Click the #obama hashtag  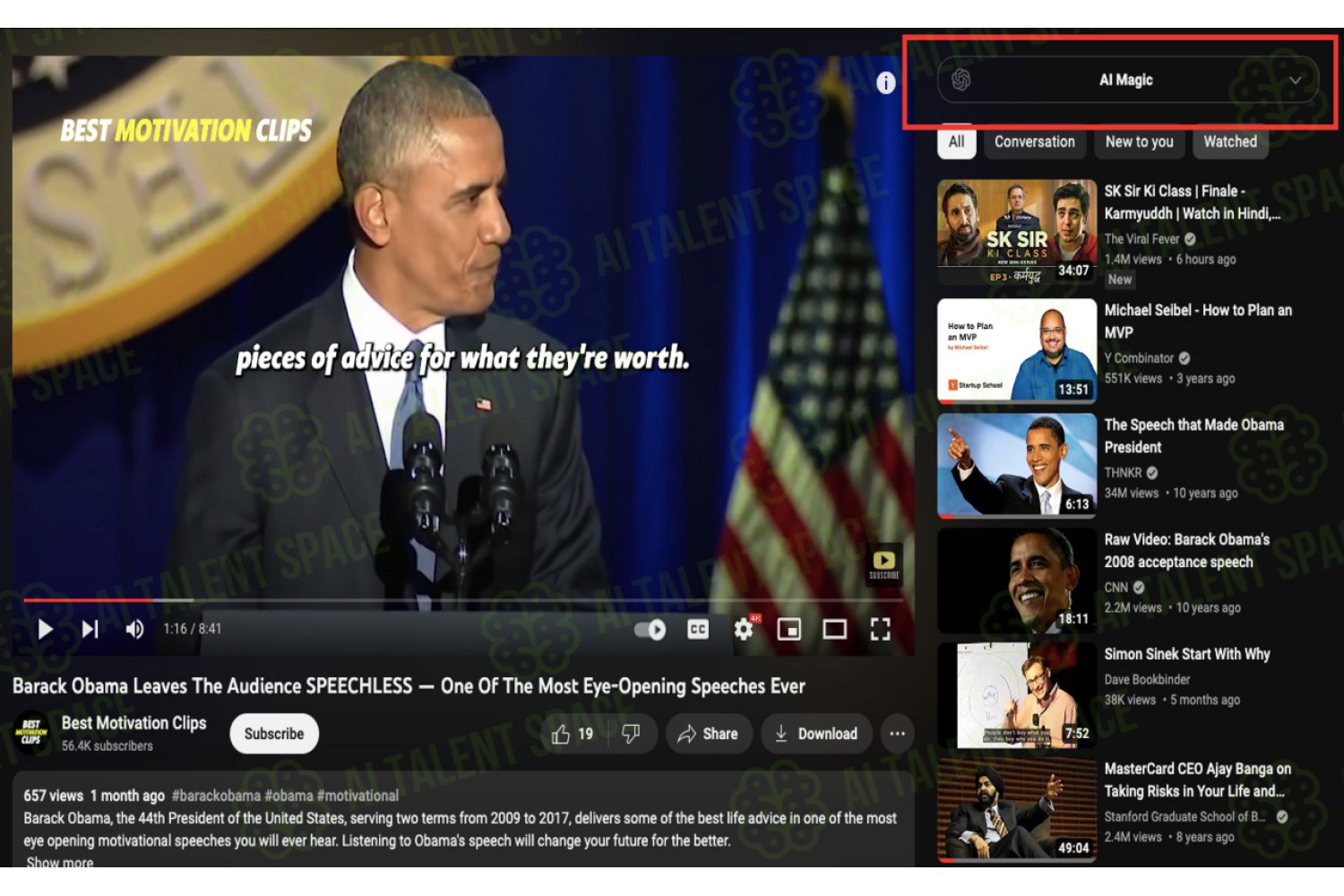click(289, 796)
